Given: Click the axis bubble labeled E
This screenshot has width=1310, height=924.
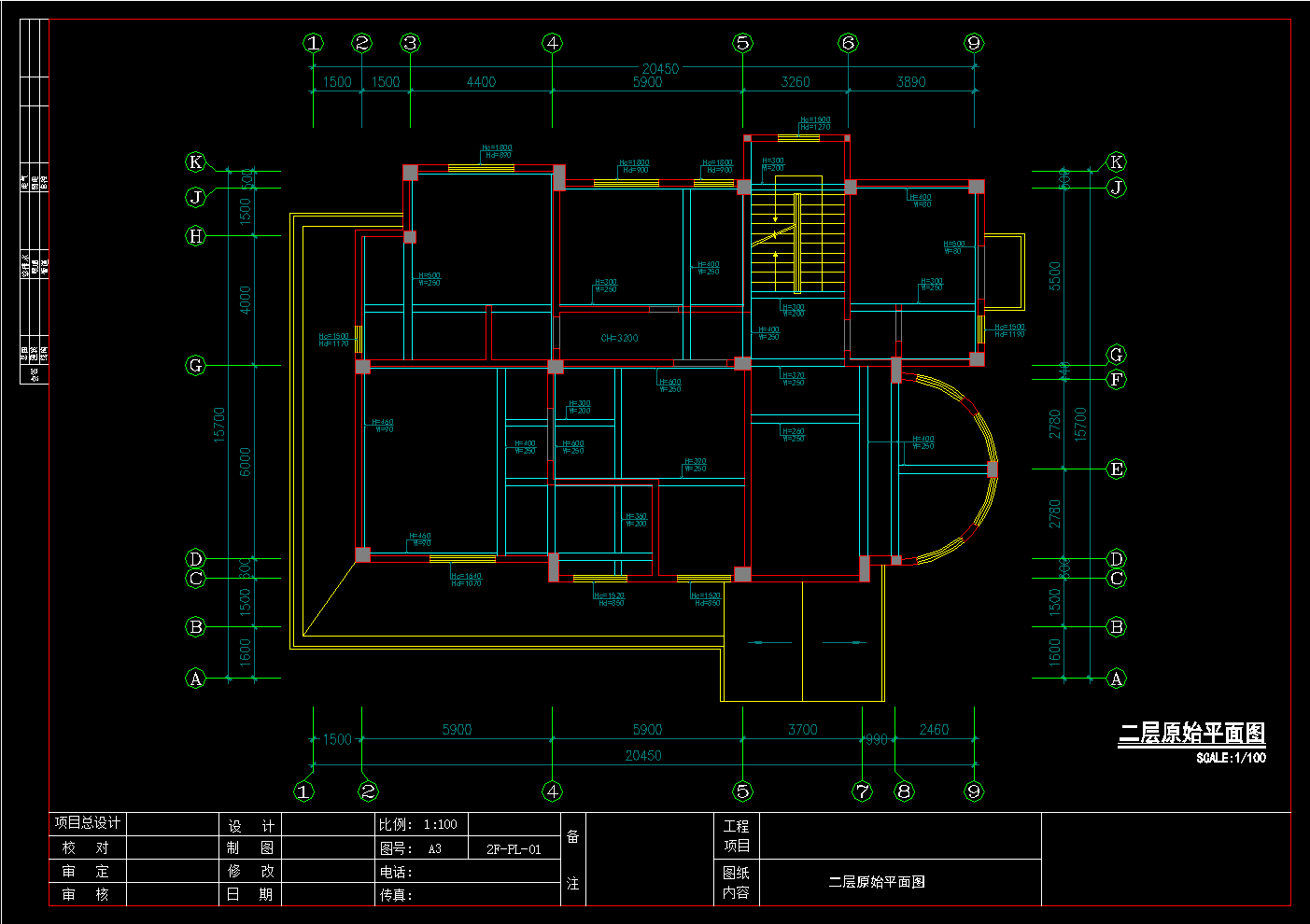Looking at the screenshot, I should [x=1116, y=469].
